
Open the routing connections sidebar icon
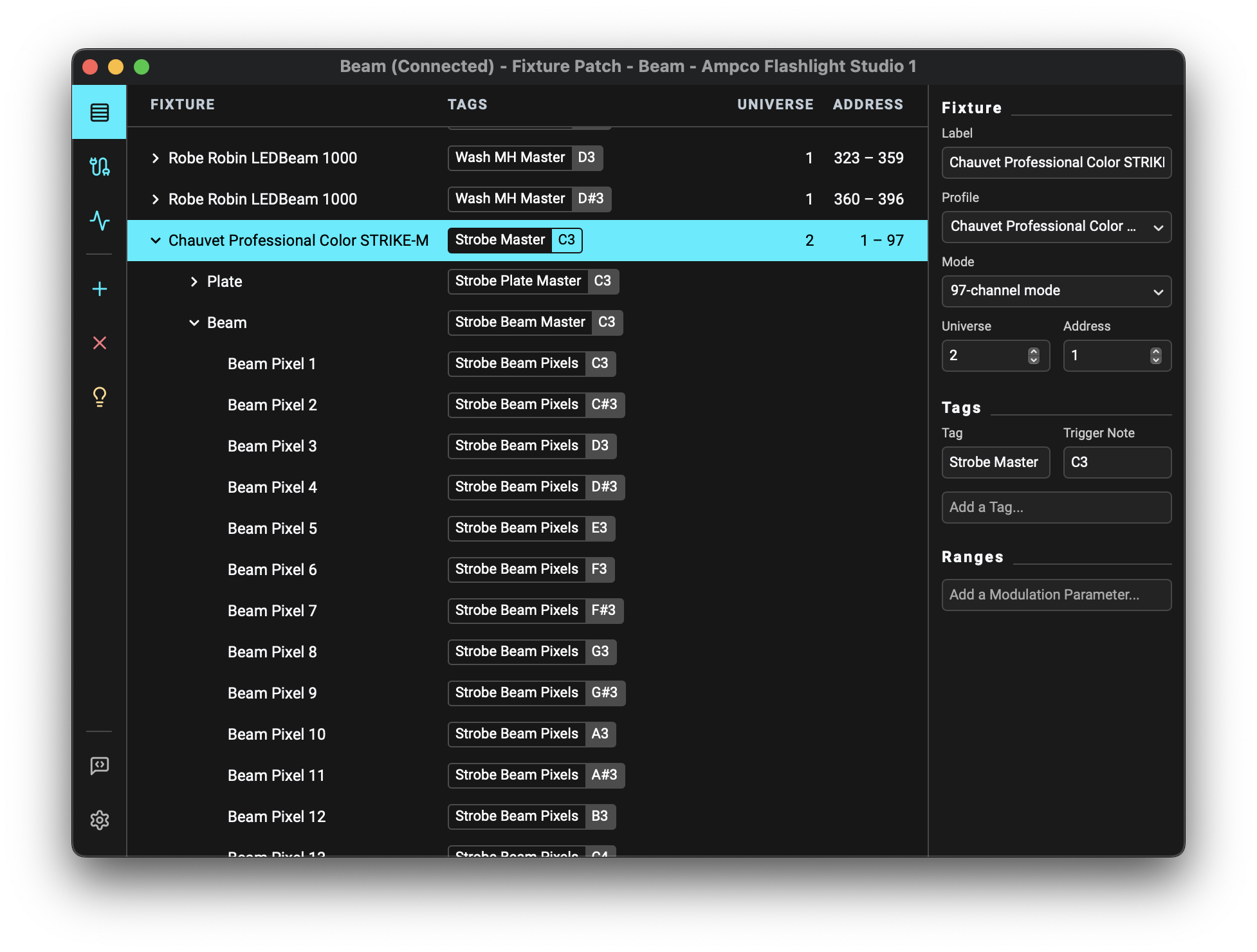pos(100,167)
